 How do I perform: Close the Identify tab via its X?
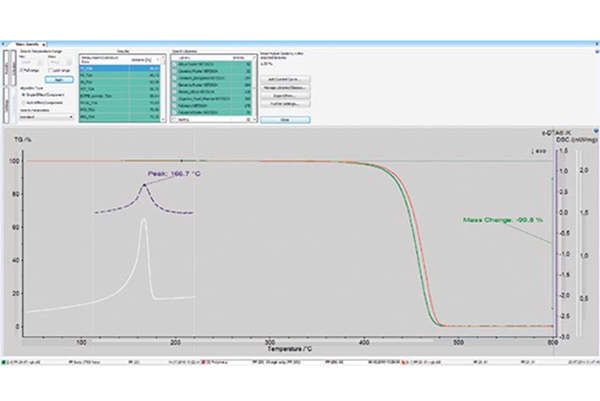point(44,44)
